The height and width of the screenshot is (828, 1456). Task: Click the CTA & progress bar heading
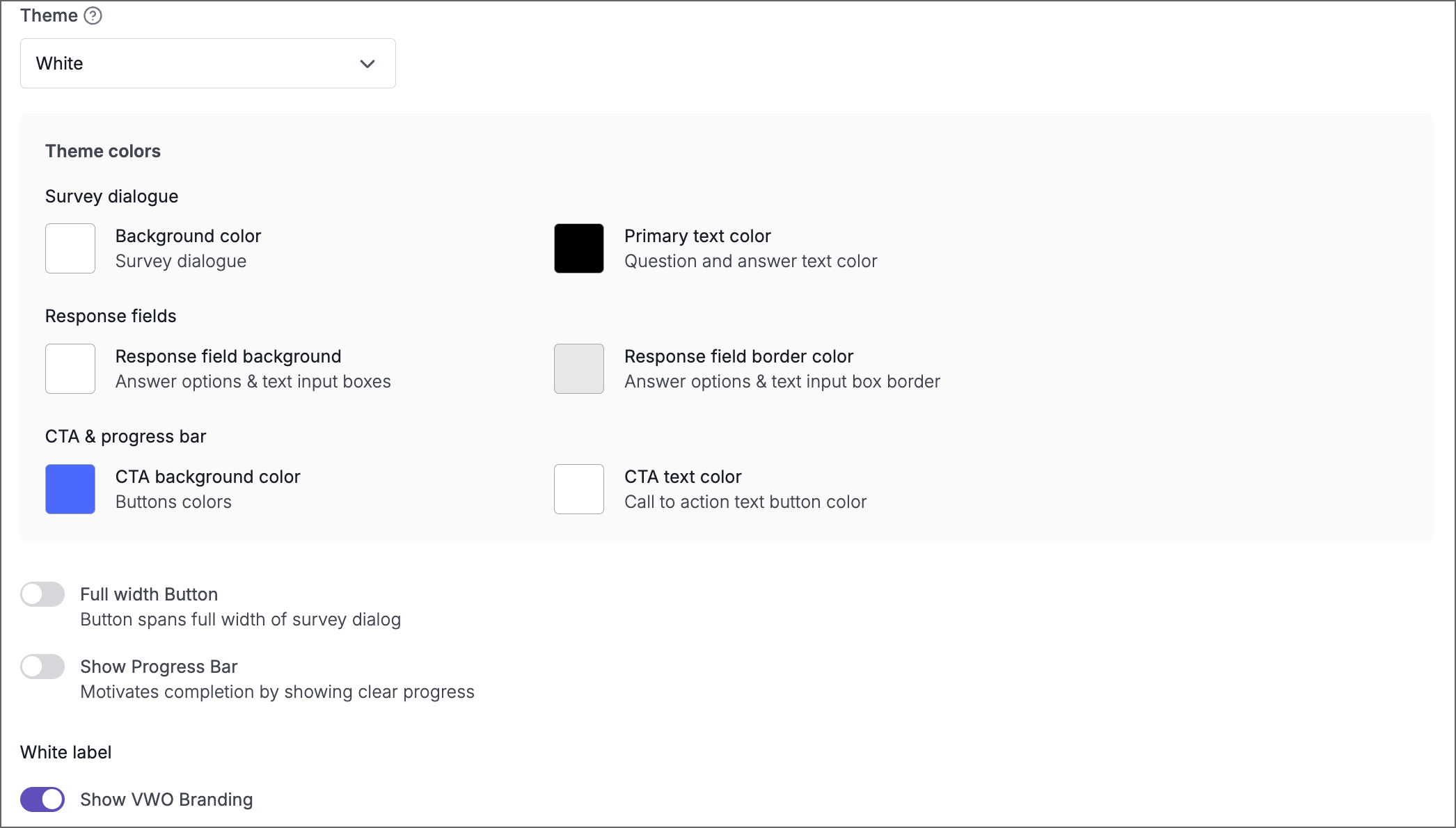click(x=126, y=436)
